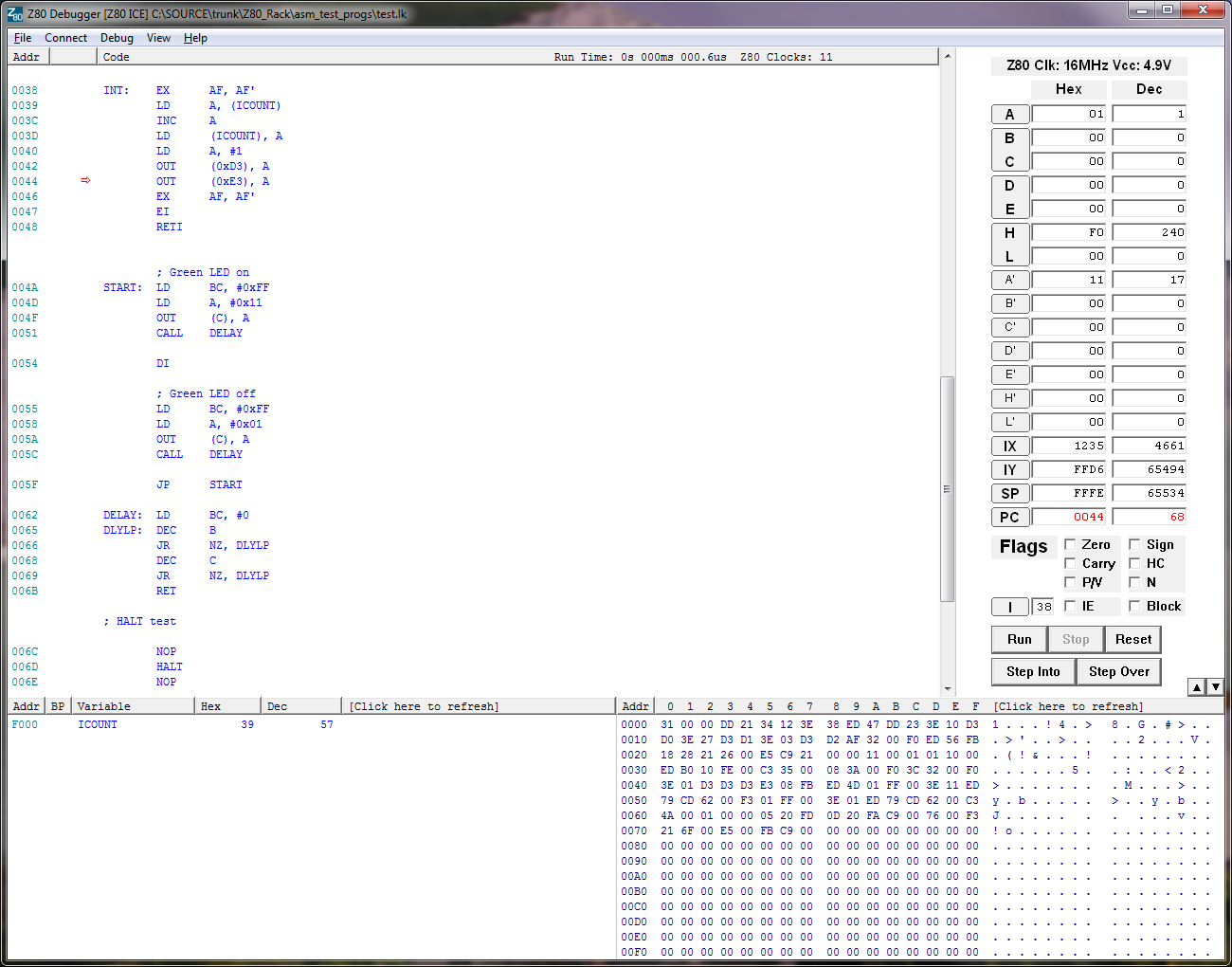Open the Connect menu

(x=65, y=38)
